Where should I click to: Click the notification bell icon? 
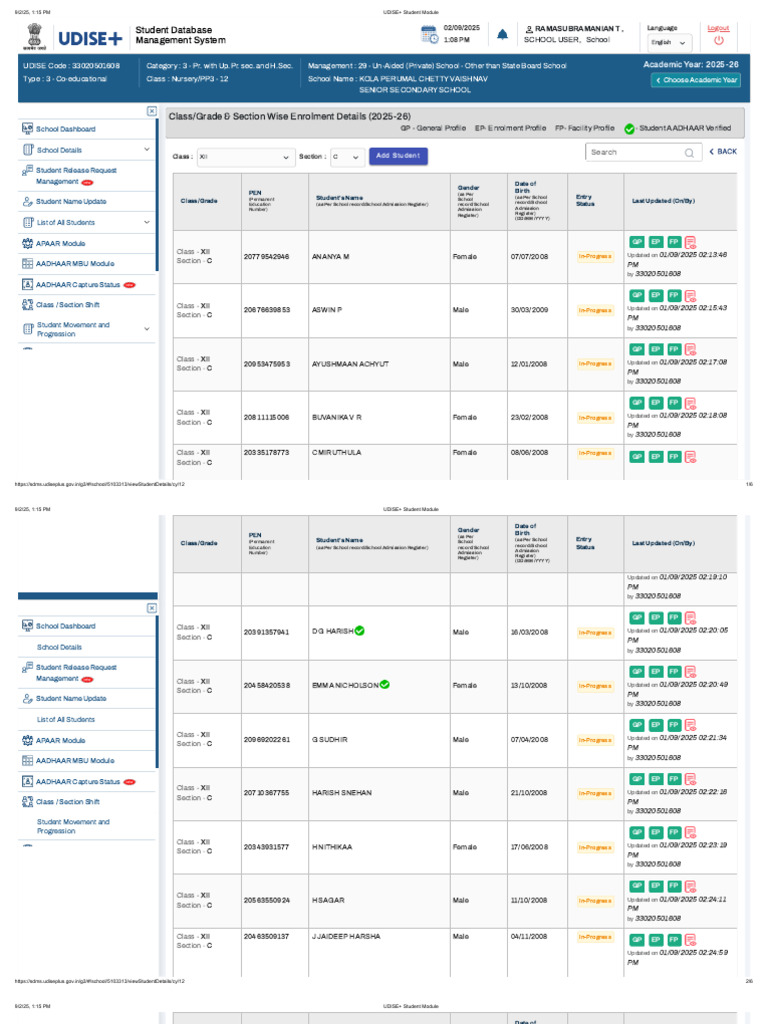coord(502,35)
